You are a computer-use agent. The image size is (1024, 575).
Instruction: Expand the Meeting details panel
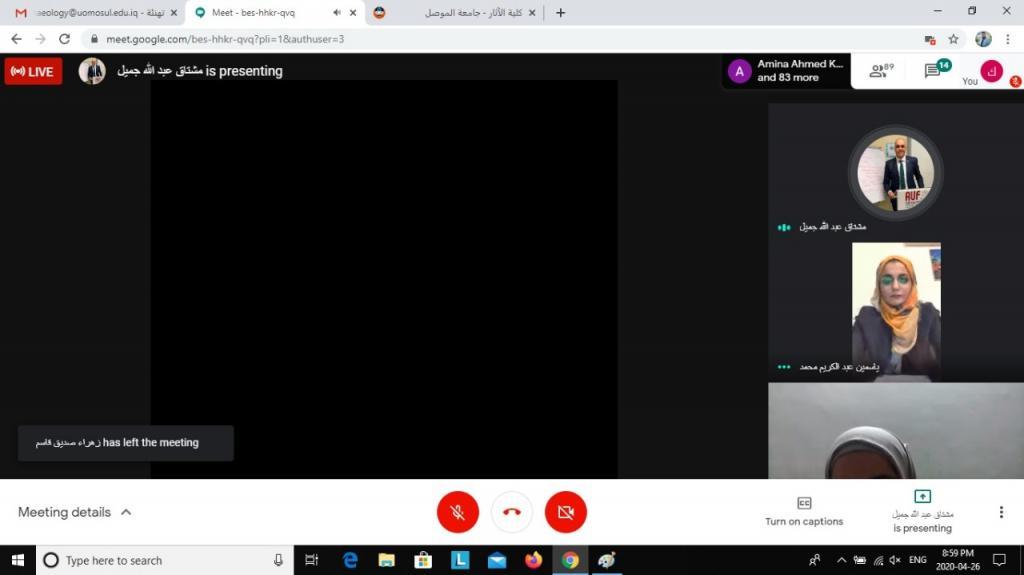coord(75,512)
